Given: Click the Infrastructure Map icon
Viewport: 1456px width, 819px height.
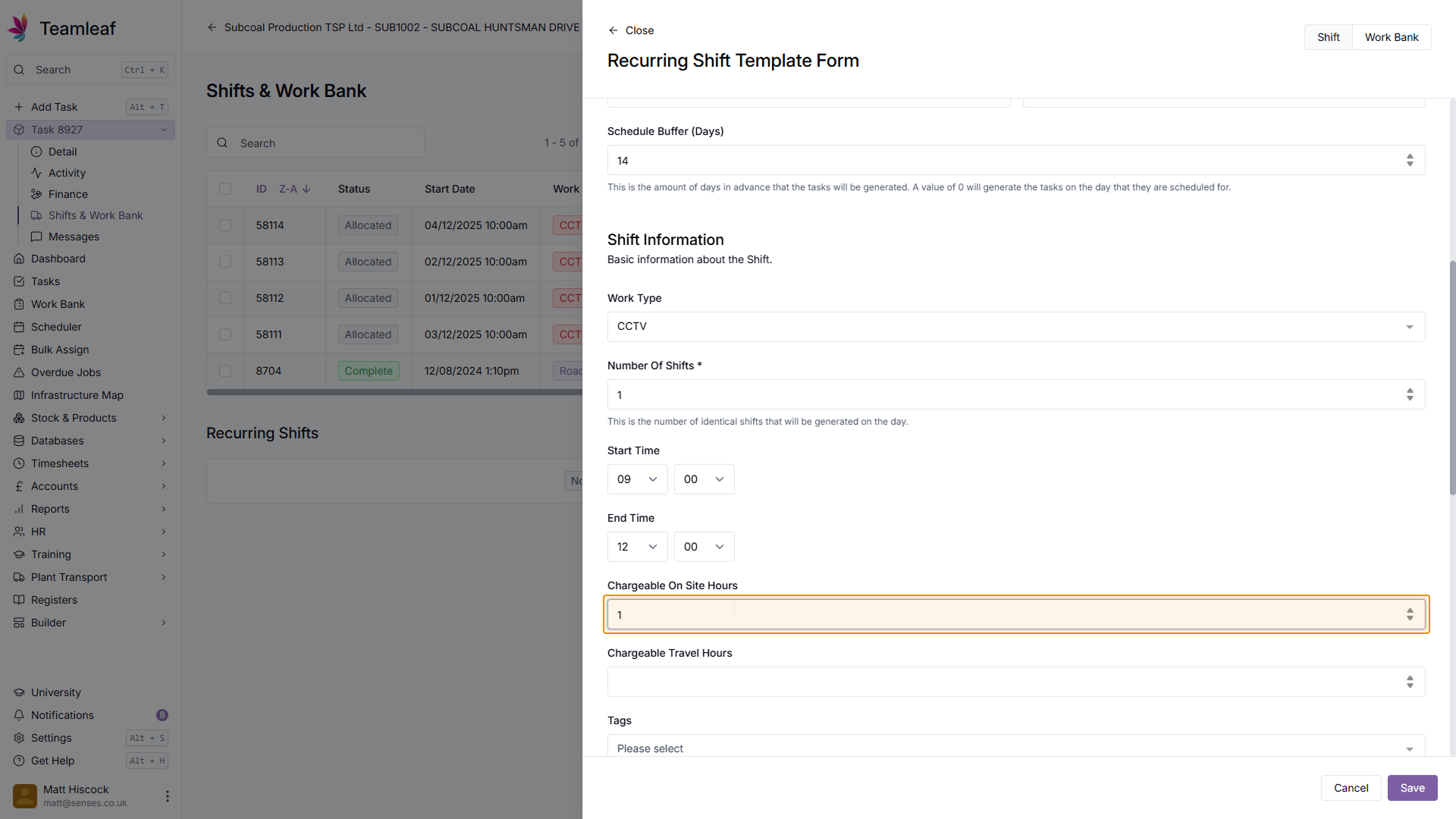Looking at the screenshot, I should [19, 395].
